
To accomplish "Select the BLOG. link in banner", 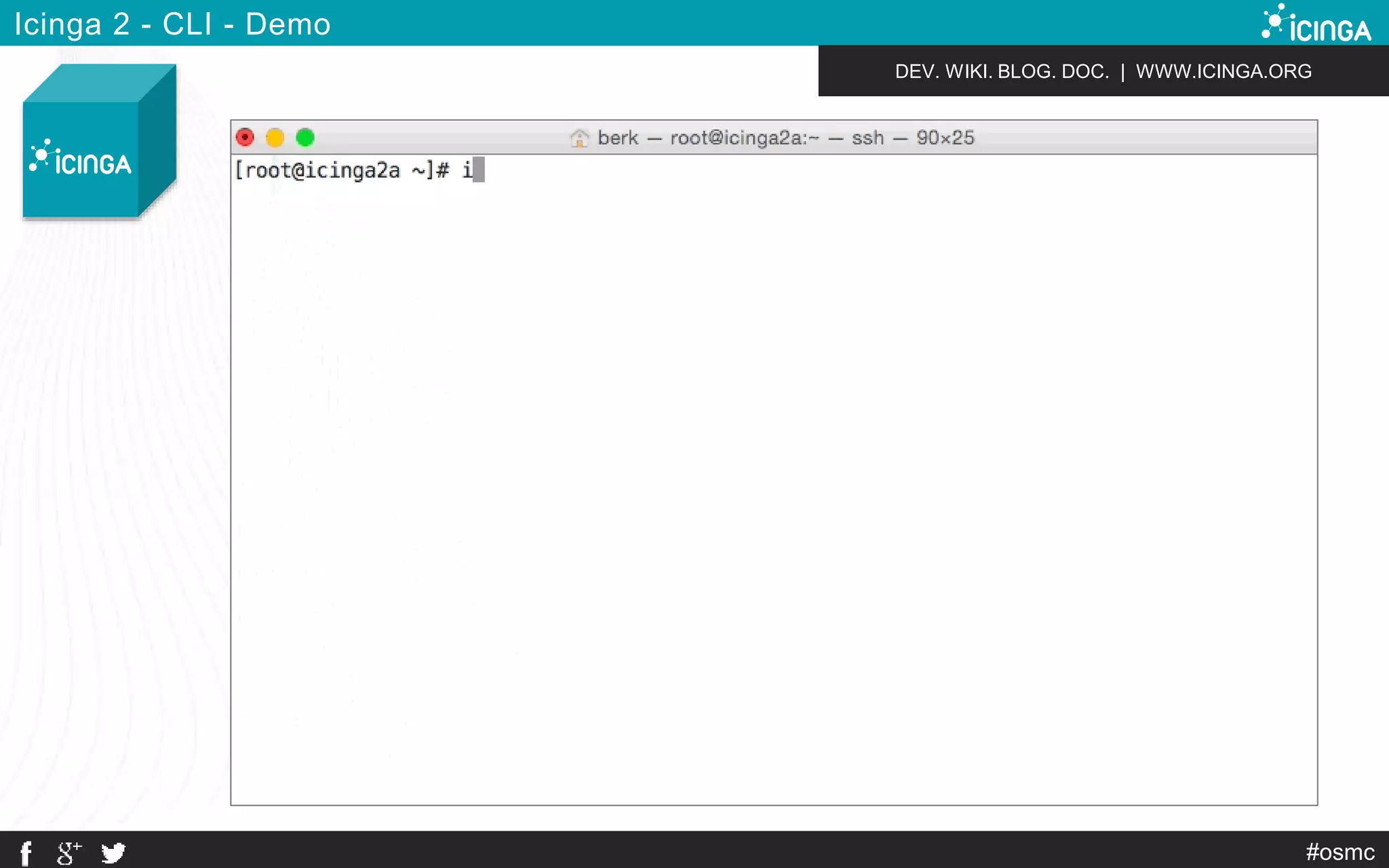I will (1026, 71).
